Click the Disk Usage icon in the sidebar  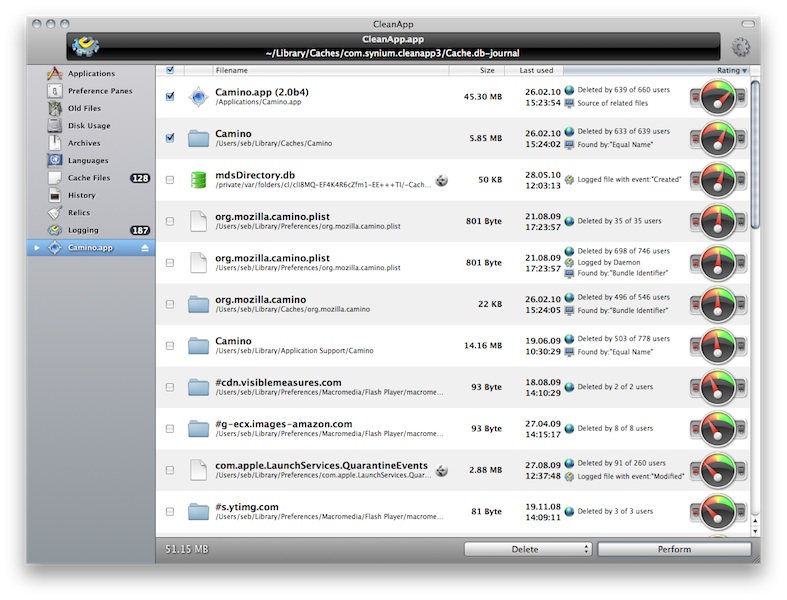56,126
